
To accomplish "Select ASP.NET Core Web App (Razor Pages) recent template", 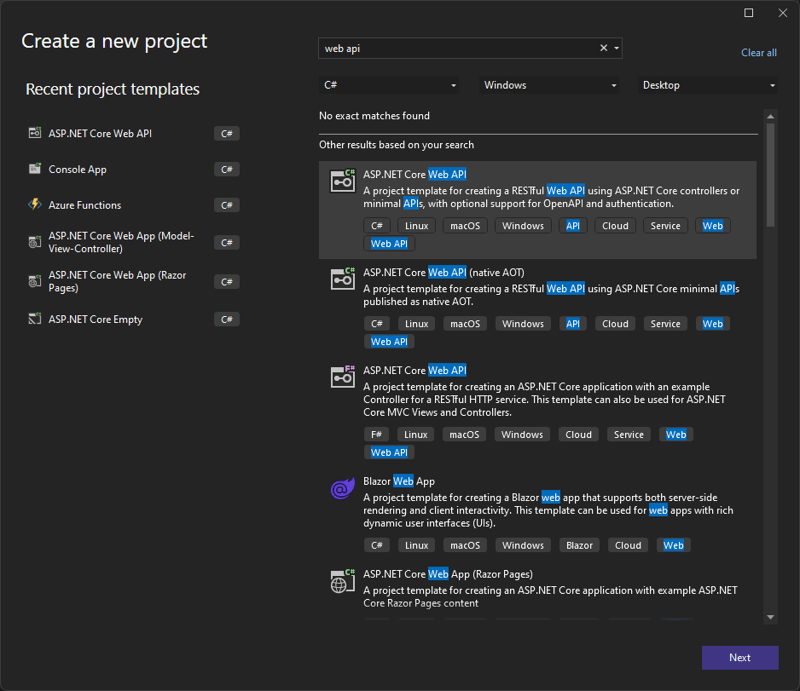I will [118, 282].
